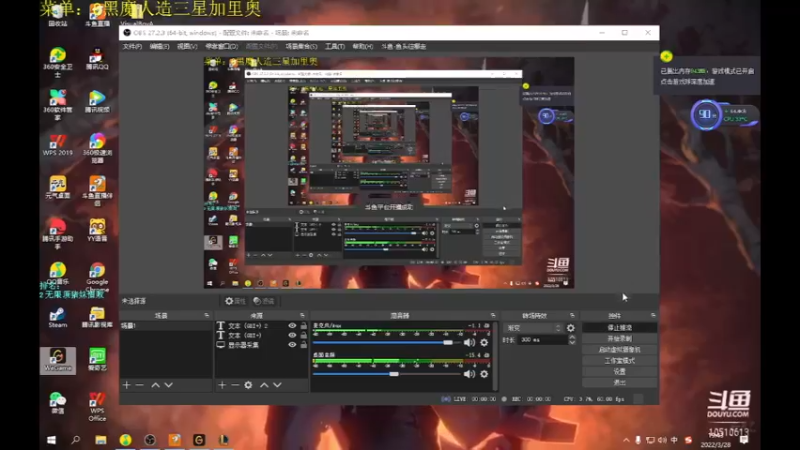This screenshot has height=450, width=800.
Task: Open the YY voice desktop shortcut
Action: [x=97, y=230]
